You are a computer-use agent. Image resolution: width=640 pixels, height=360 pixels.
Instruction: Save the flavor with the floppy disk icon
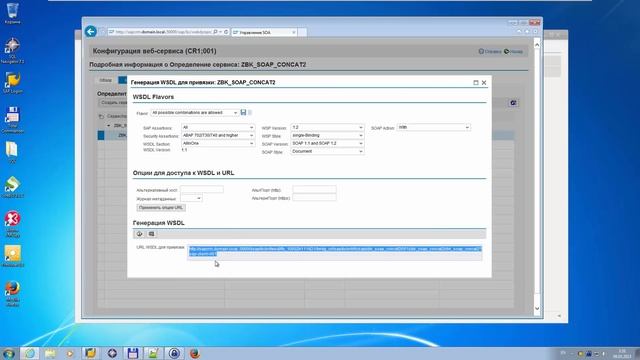coord(243,112)
